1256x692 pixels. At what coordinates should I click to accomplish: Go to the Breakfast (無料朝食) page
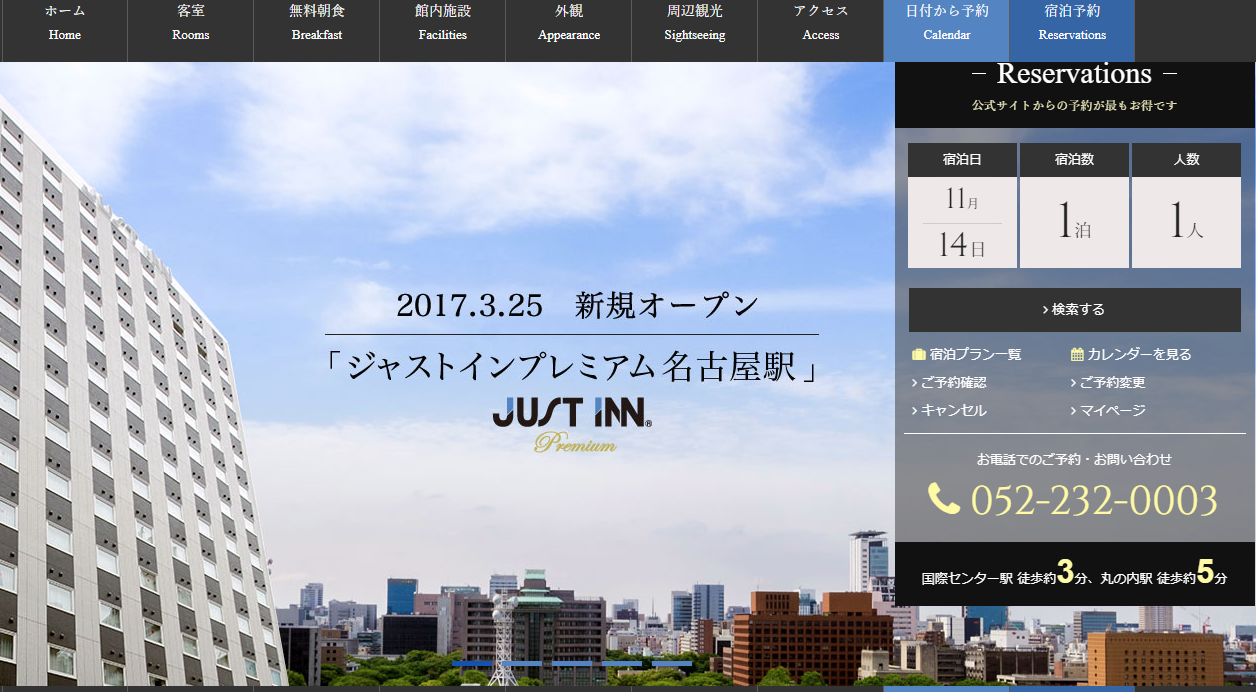point(316,23)
